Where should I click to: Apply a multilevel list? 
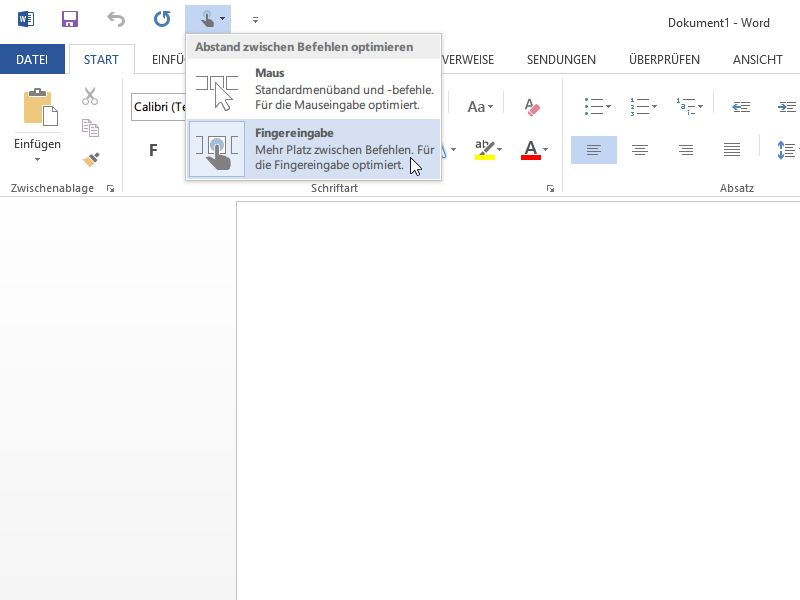[x=686, y=107]
